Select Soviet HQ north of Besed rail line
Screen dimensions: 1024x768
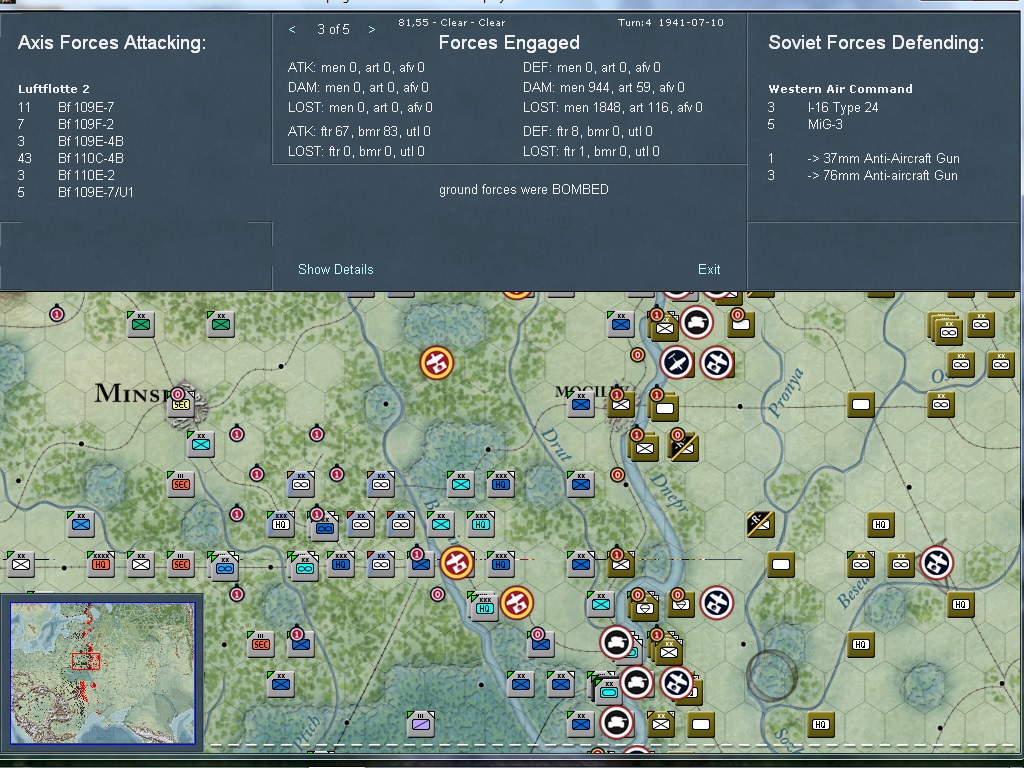[880, 524]
